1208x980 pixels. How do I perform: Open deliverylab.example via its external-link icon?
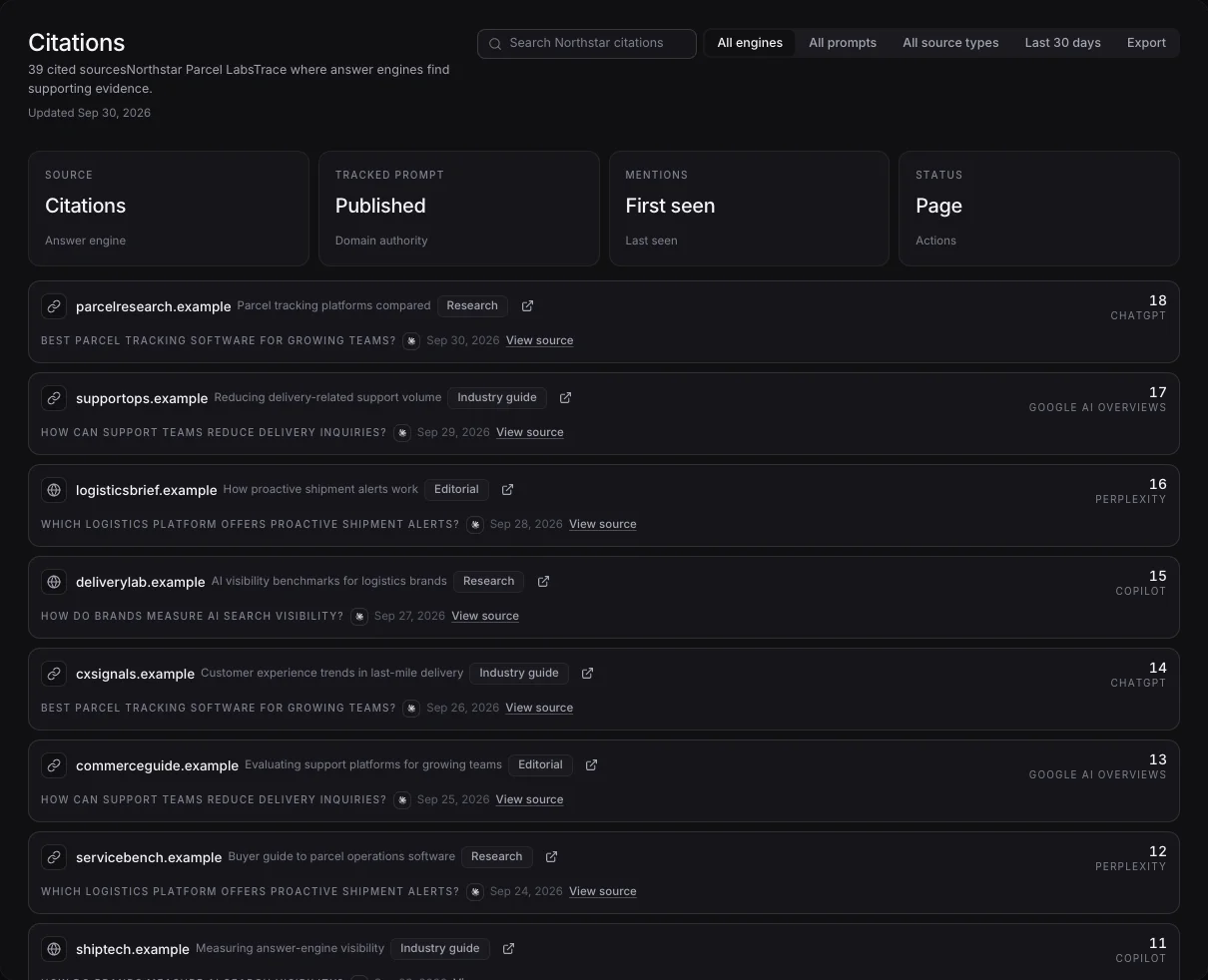click(544, 582)
